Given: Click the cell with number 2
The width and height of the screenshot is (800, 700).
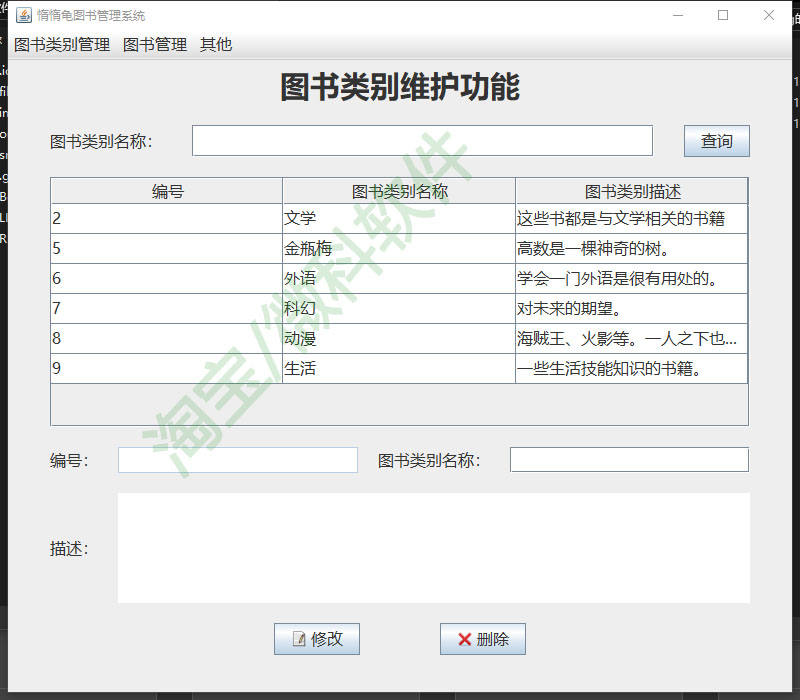Looking at the screenshot, I should [167, 219].
